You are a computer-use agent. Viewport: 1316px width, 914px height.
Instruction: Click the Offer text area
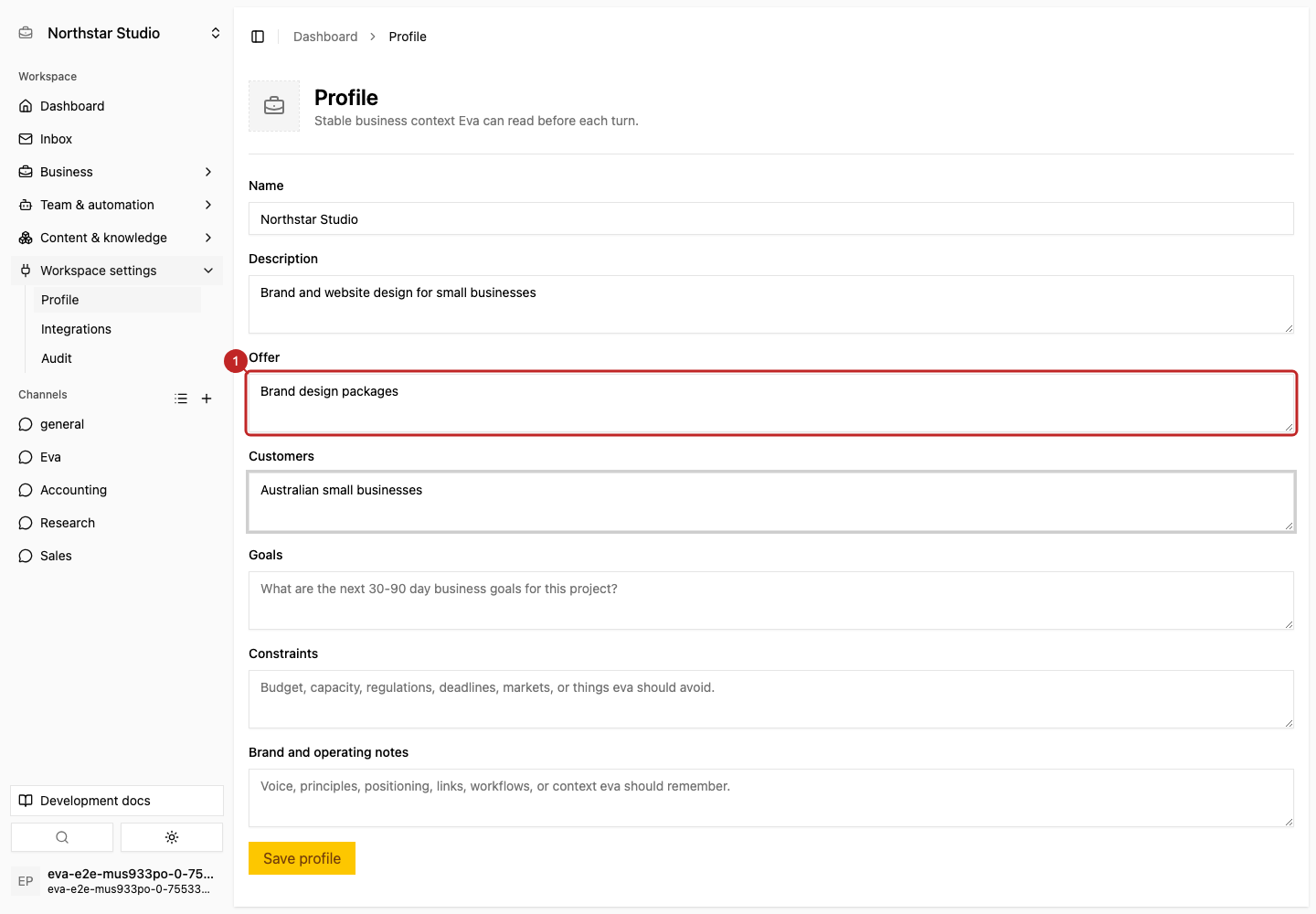tap(771, 403)
